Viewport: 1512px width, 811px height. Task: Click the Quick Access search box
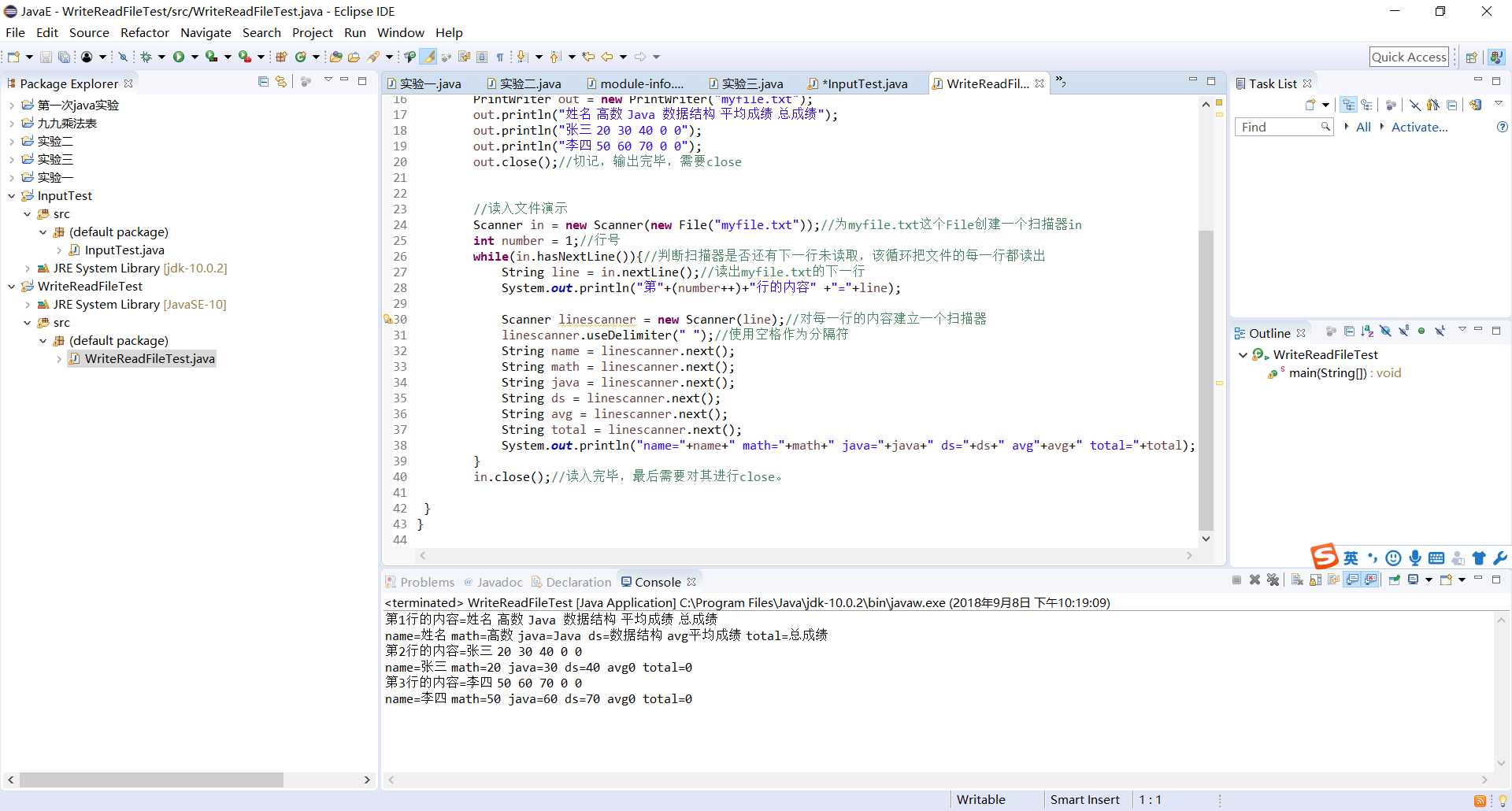coord(1409,57)
